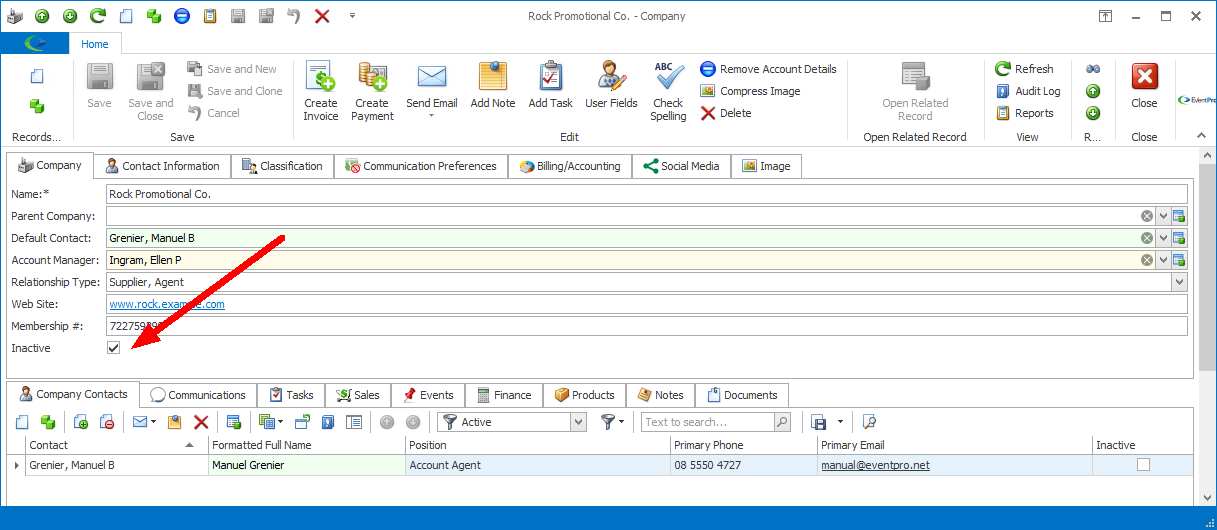Viewport: 1217px width, 530px height.
Task: Open the Social Media tab
Action: tap(681, 166)
